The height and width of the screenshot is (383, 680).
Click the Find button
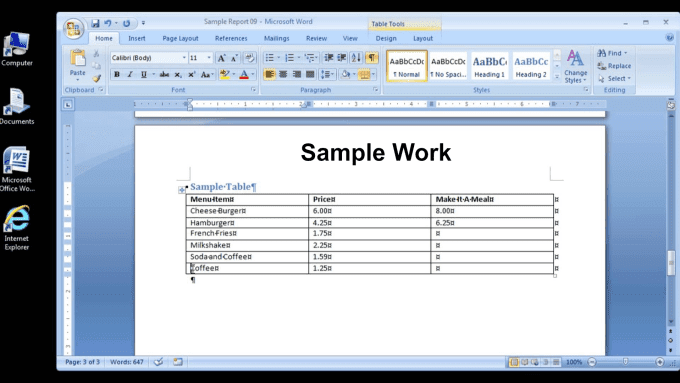click(612, 53)
